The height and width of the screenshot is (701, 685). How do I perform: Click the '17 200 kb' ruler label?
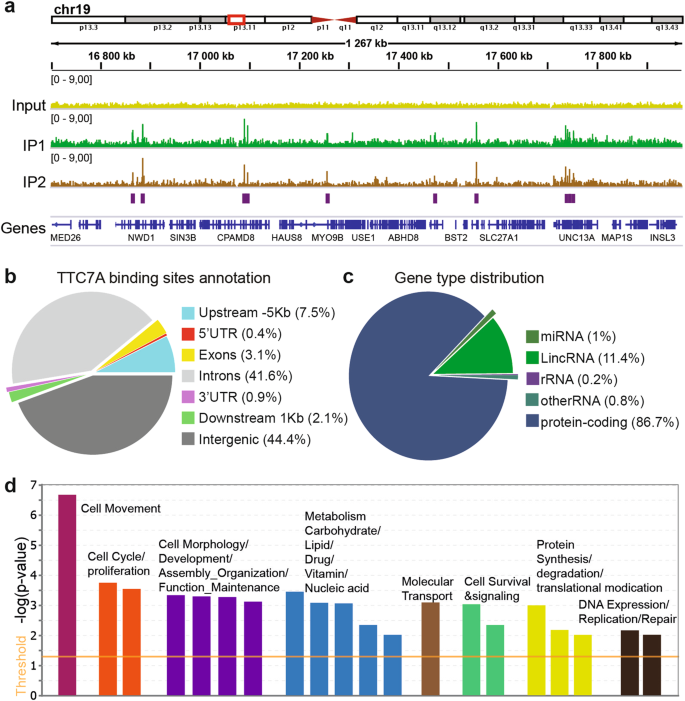[310, 56]
